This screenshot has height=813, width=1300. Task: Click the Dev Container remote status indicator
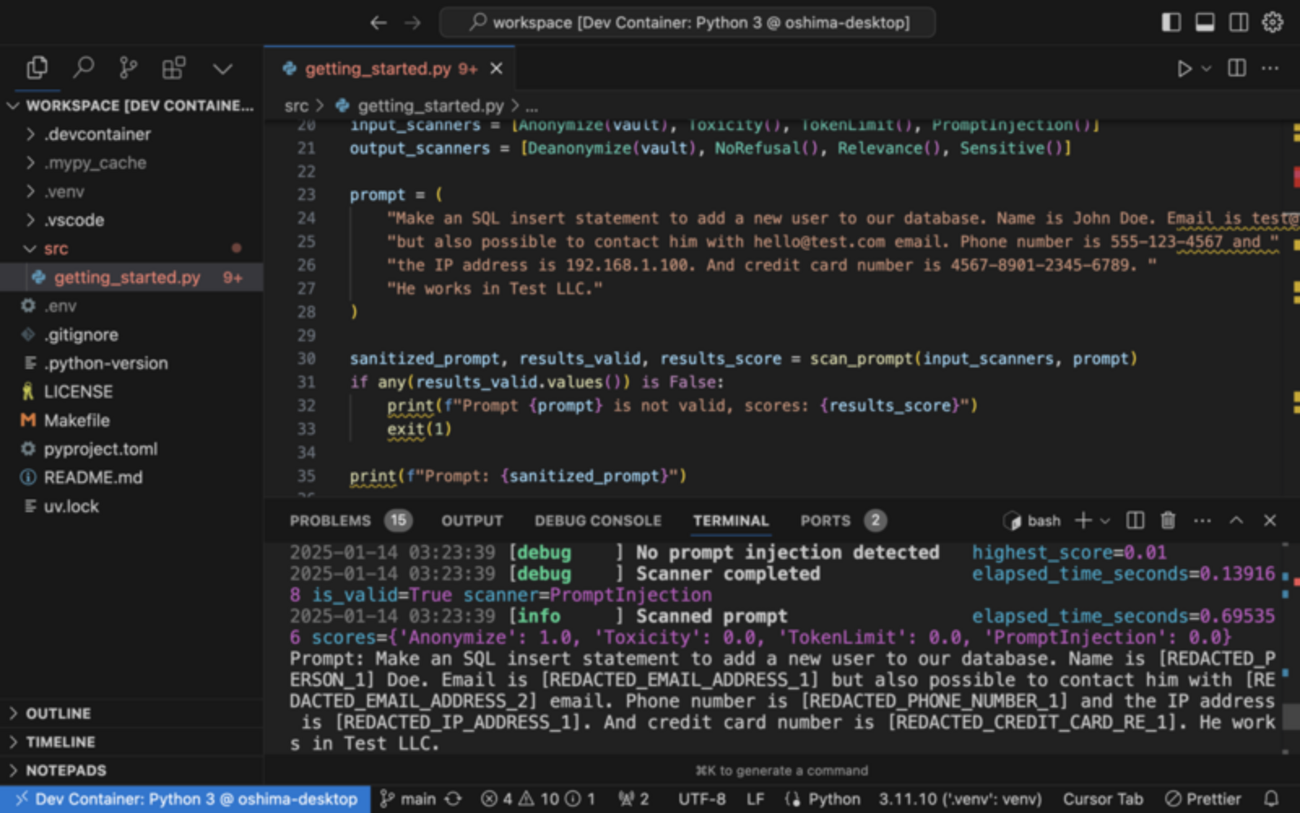tap(185, 799)
